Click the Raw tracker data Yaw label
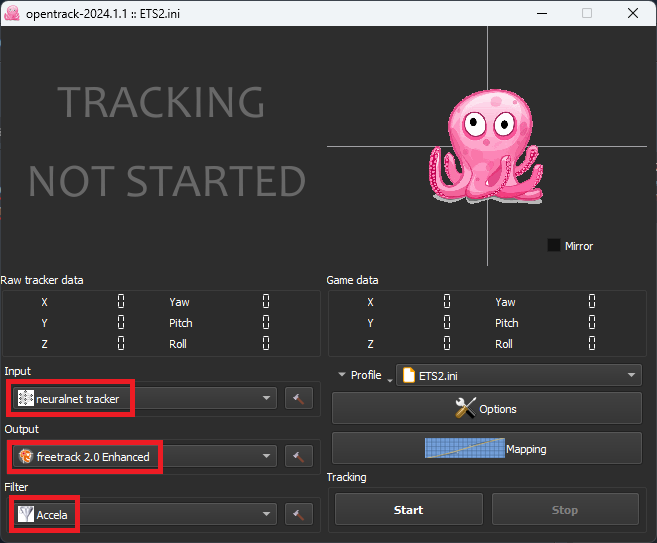Screen dimensions: 657x543 pyautogui.click(x=179, y=302)
